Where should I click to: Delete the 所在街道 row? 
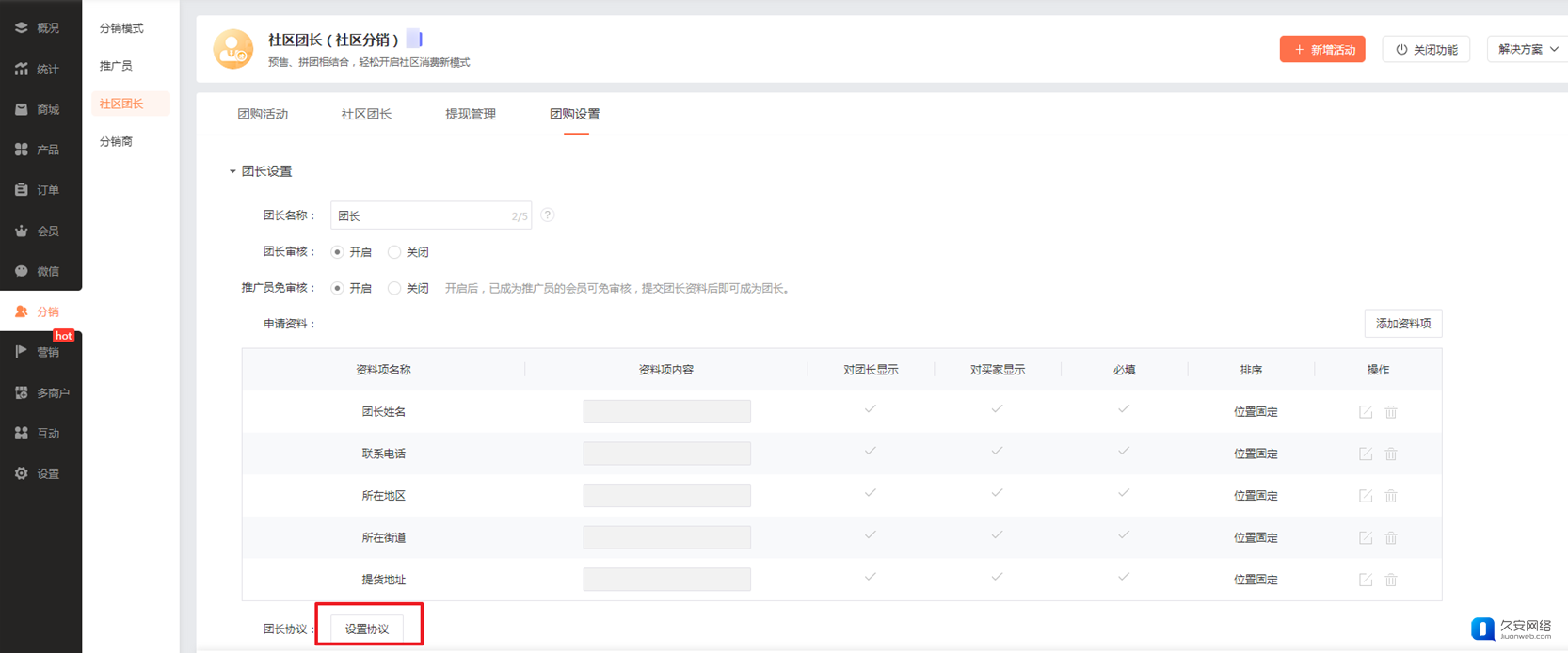coord(1391,538)
